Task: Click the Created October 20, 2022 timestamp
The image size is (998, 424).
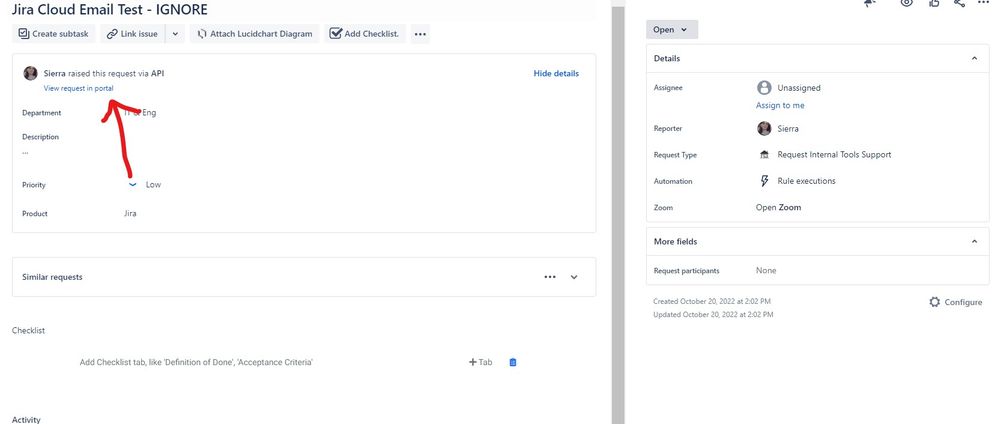Action: pos(712,301)
